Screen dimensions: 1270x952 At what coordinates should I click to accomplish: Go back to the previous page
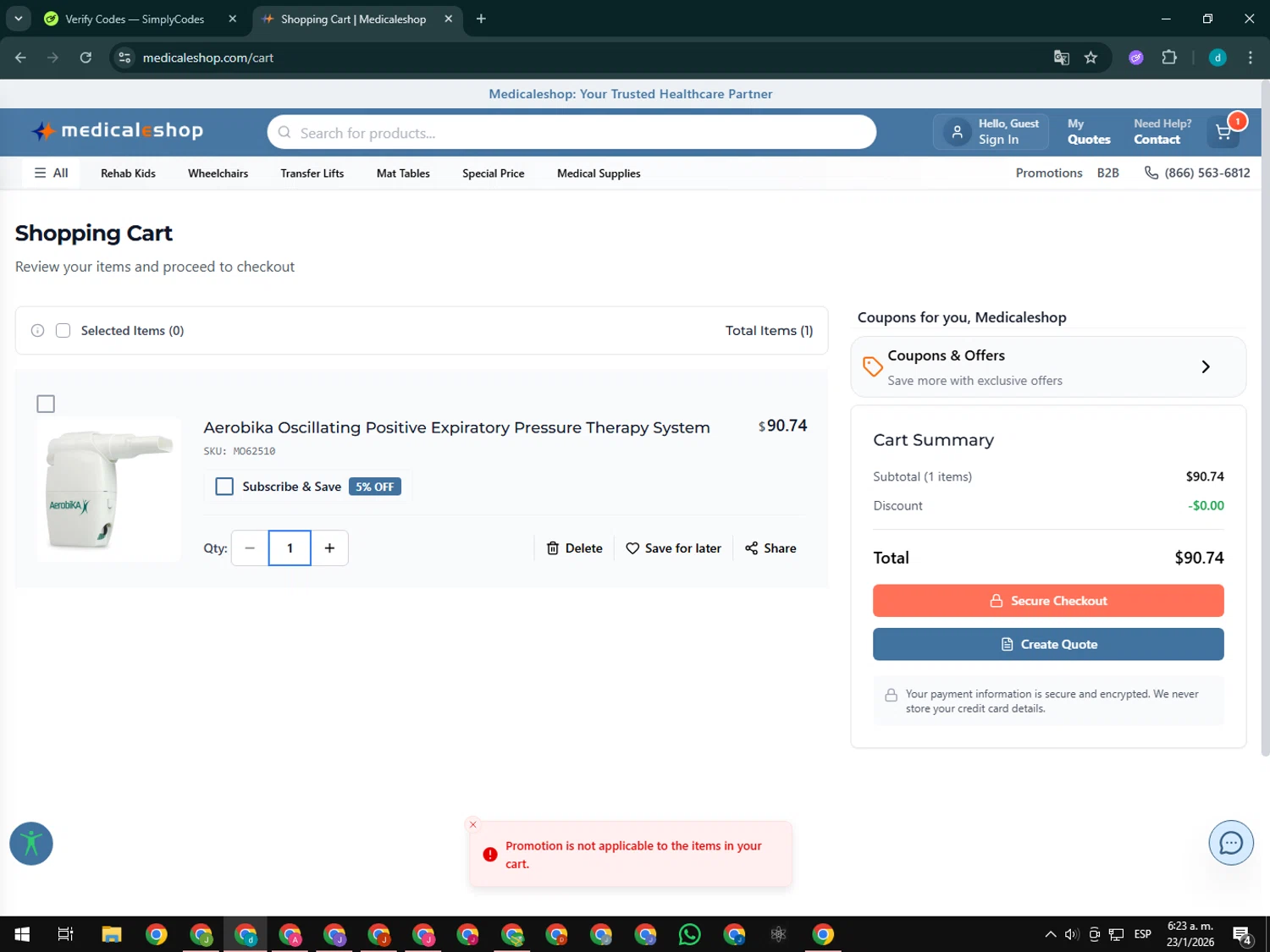21,58
